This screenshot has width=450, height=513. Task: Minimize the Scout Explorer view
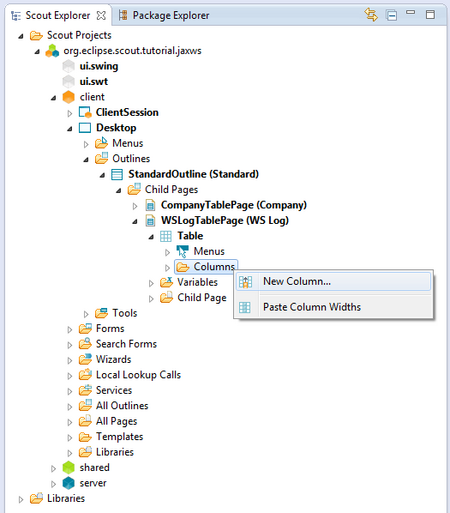click(410, 12)
